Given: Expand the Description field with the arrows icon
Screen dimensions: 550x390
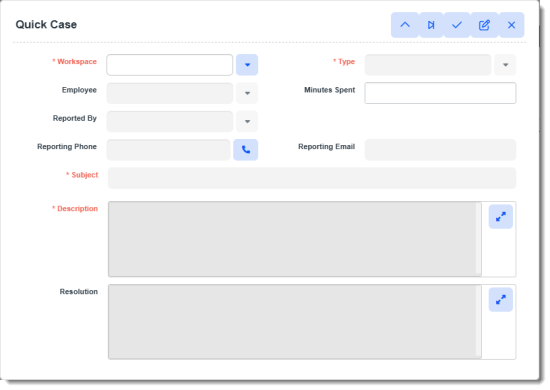Looking at the screenshot, I should 501,217.
